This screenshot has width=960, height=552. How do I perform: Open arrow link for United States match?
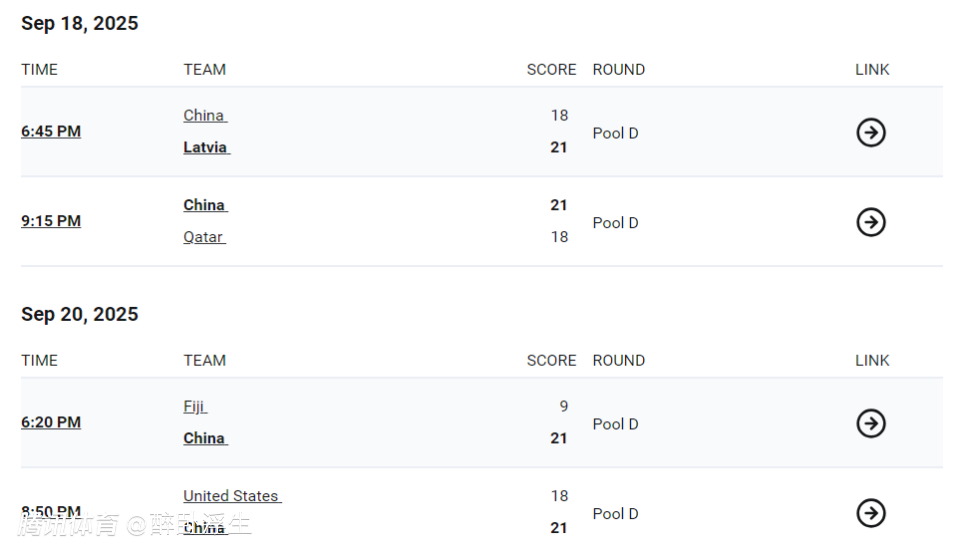click(x=871, y=513)
